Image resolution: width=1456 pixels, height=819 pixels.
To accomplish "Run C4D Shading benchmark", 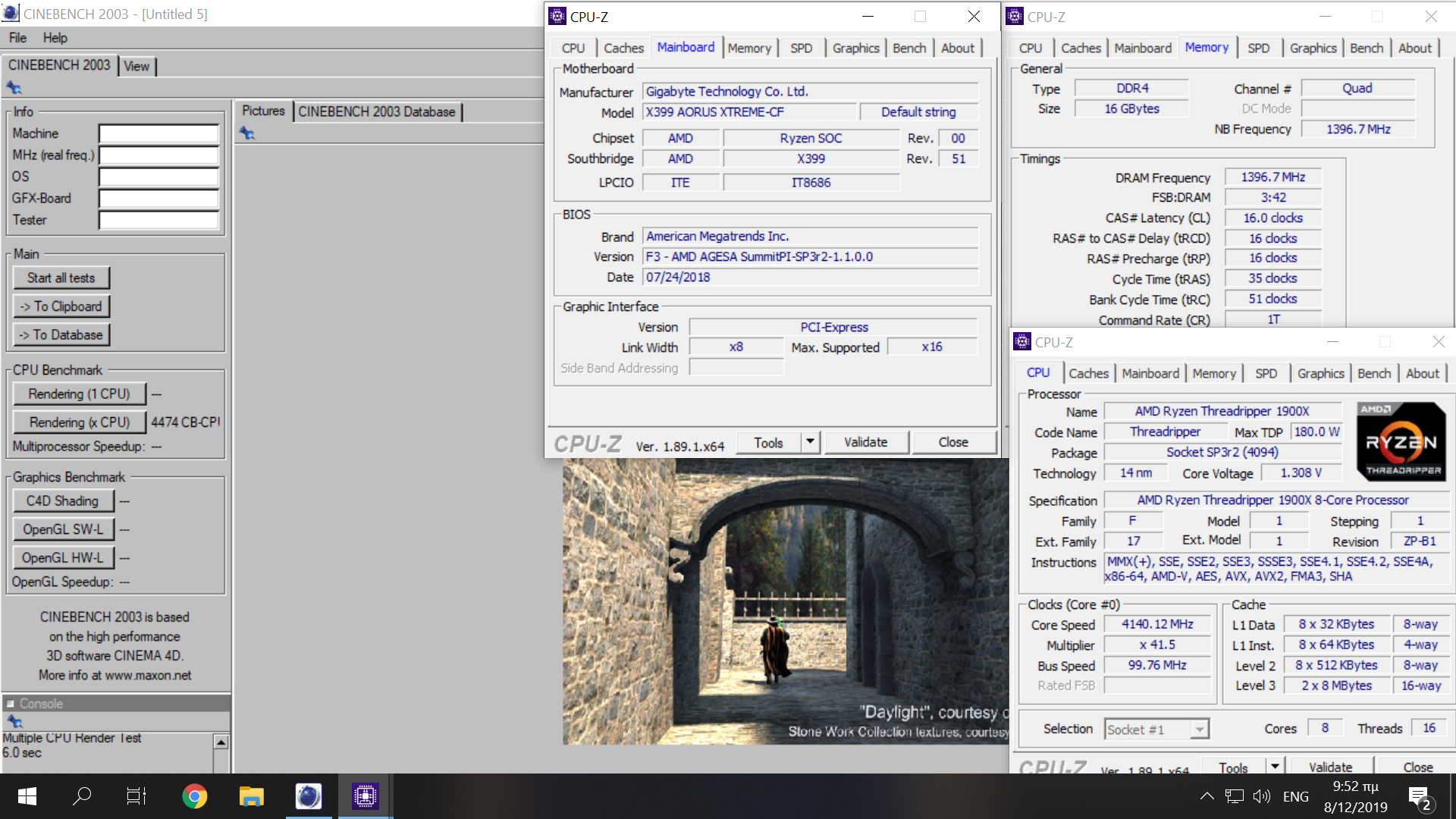I will click(x=63, y=500).
